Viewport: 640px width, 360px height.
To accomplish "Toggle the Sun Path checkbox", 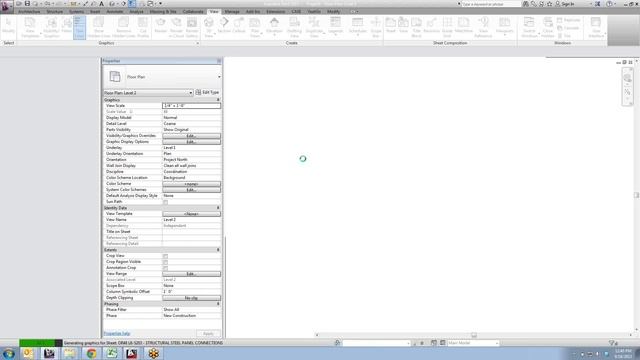I will pyautogui.click(x=165, y=202).
